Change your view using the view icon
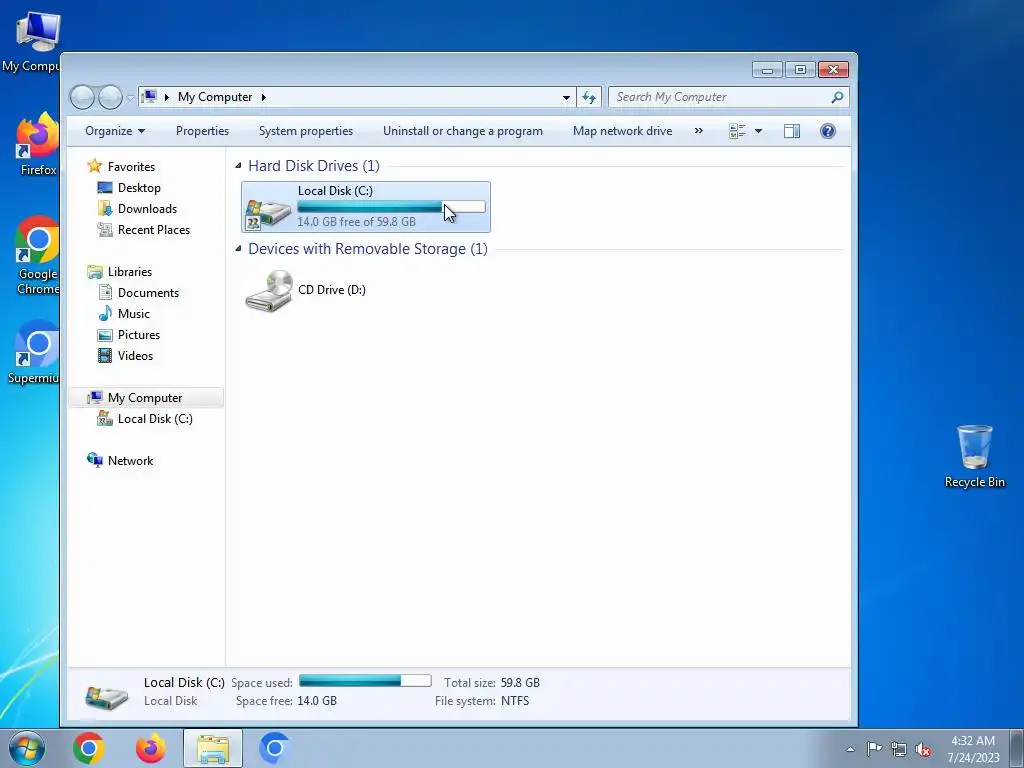Image resolution: width=1024 pixels, height=768 pixels. [737, 131]
